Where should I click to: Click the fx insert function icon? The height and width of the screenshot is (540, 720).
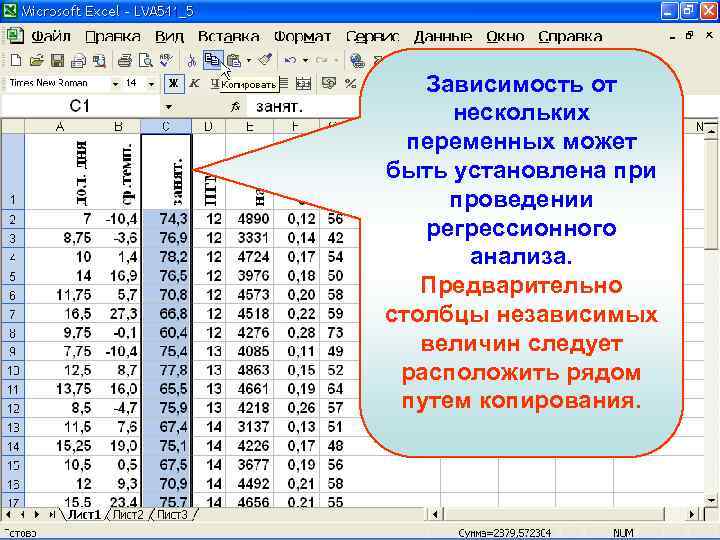pos(236,107)
